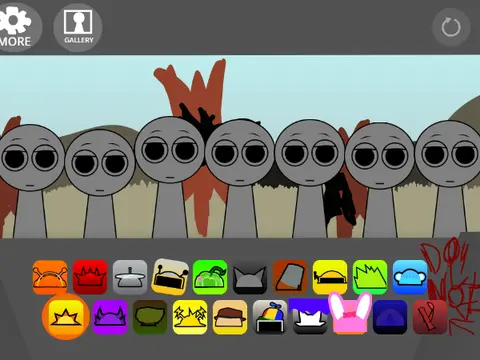Select the brown fedora hat icon
Image resolution: width=480 pixels, height=360 pixels.
coord(230,317)
